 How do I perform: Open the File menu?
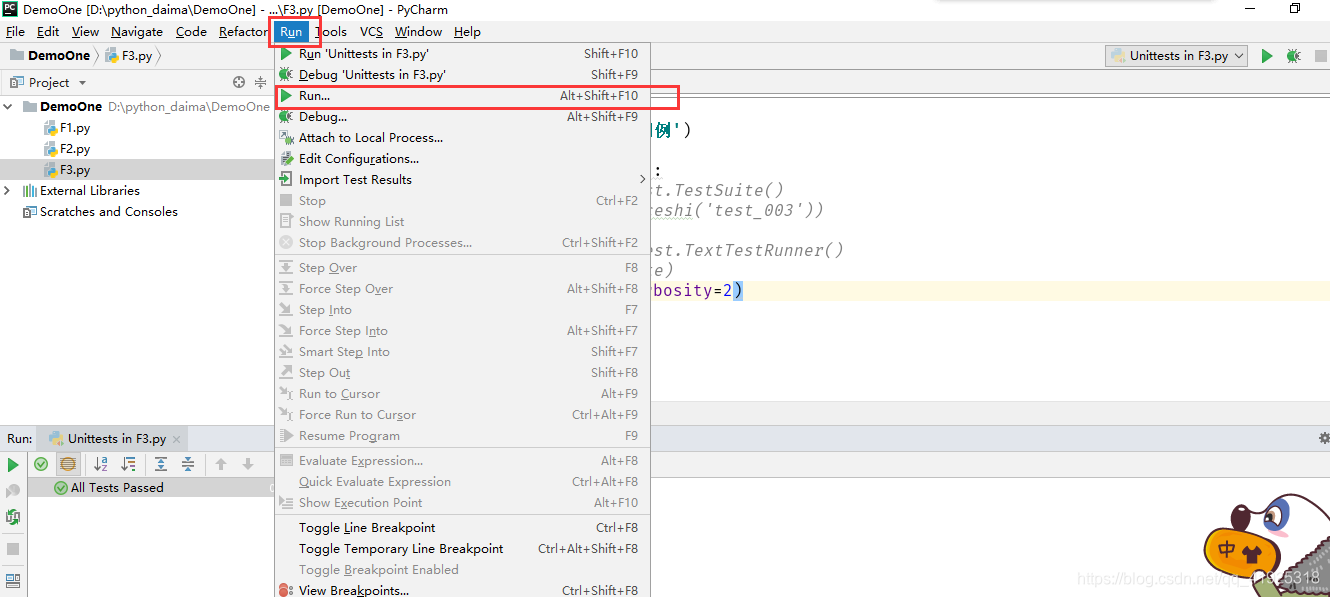coord(15,32)
